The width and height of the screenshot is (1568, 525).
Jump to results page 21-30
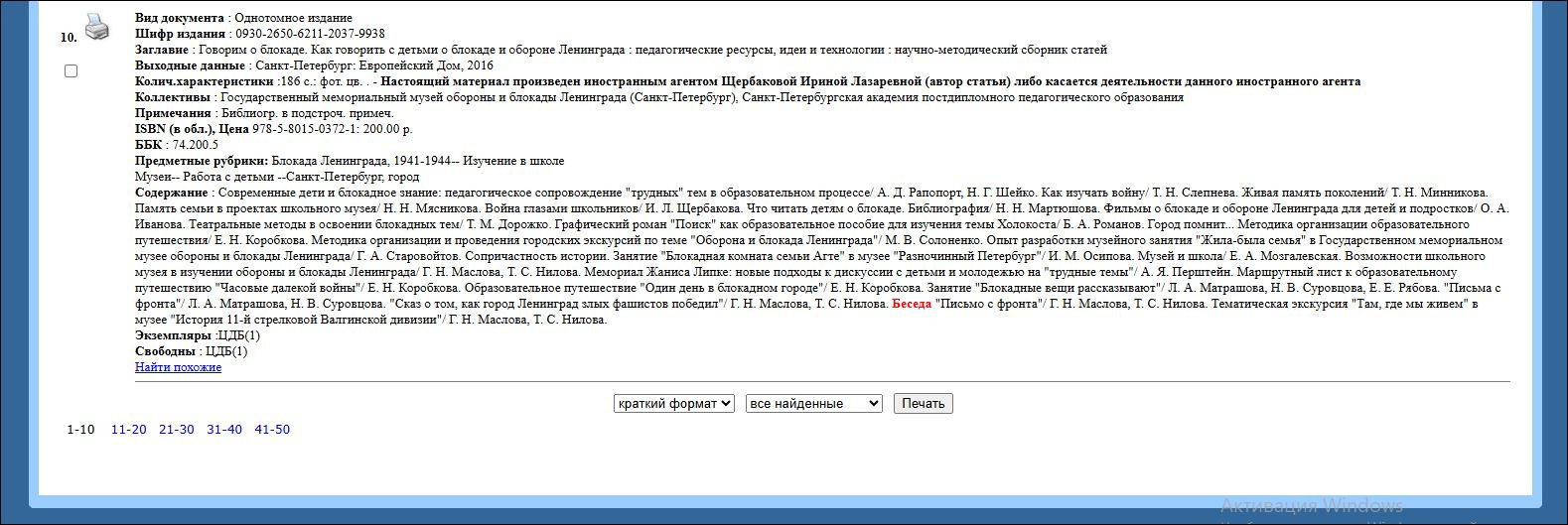pyautogui.click(x=176, y=430)
